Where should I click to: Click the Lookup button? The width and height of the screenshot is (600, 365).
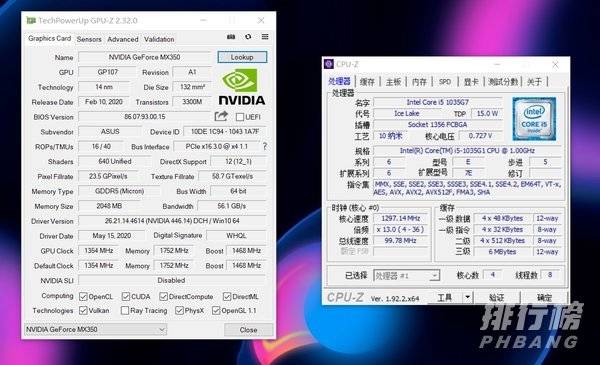(242, 57)
